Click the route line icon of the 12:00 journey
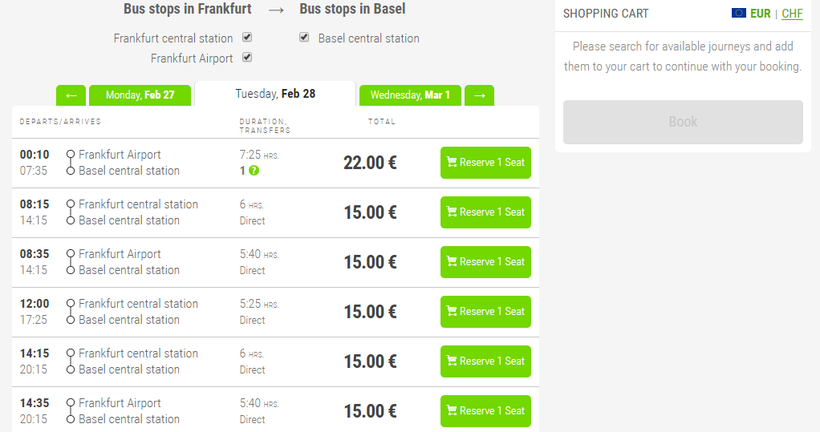Viewport: 820px width, 432px height. click(70, 312)
